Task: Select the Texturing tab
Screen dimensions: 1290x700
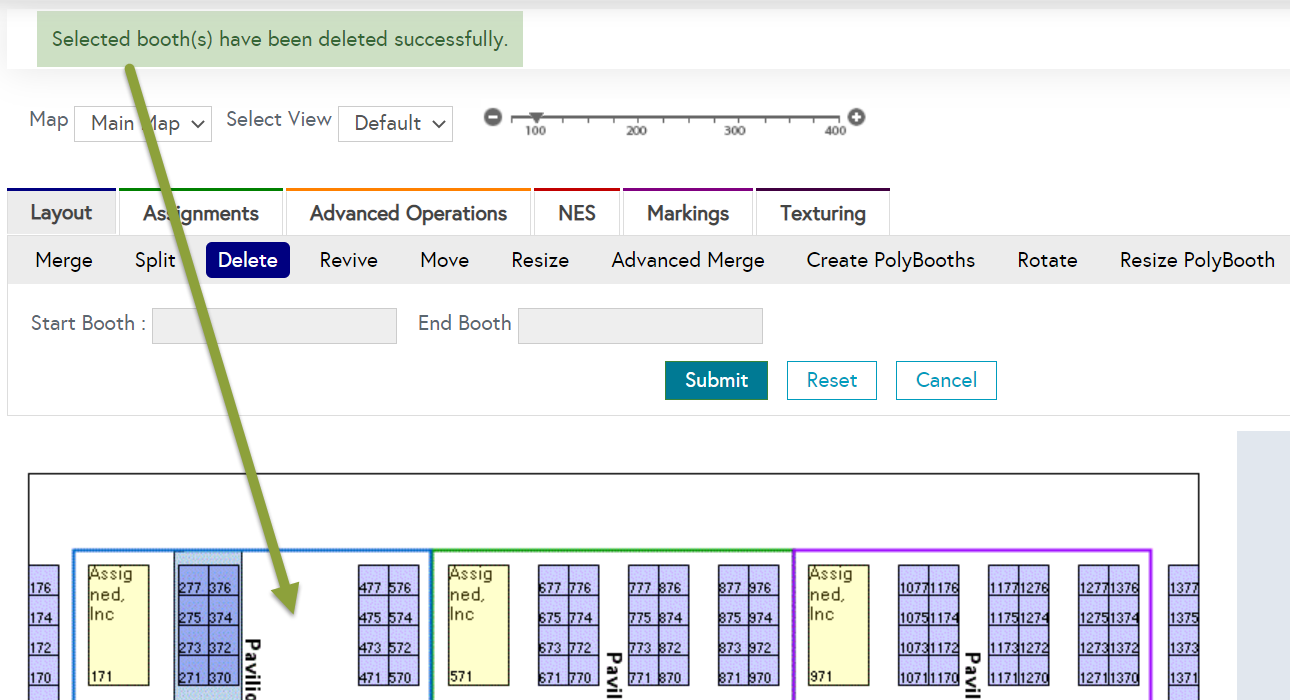Action: click(823, 213)
